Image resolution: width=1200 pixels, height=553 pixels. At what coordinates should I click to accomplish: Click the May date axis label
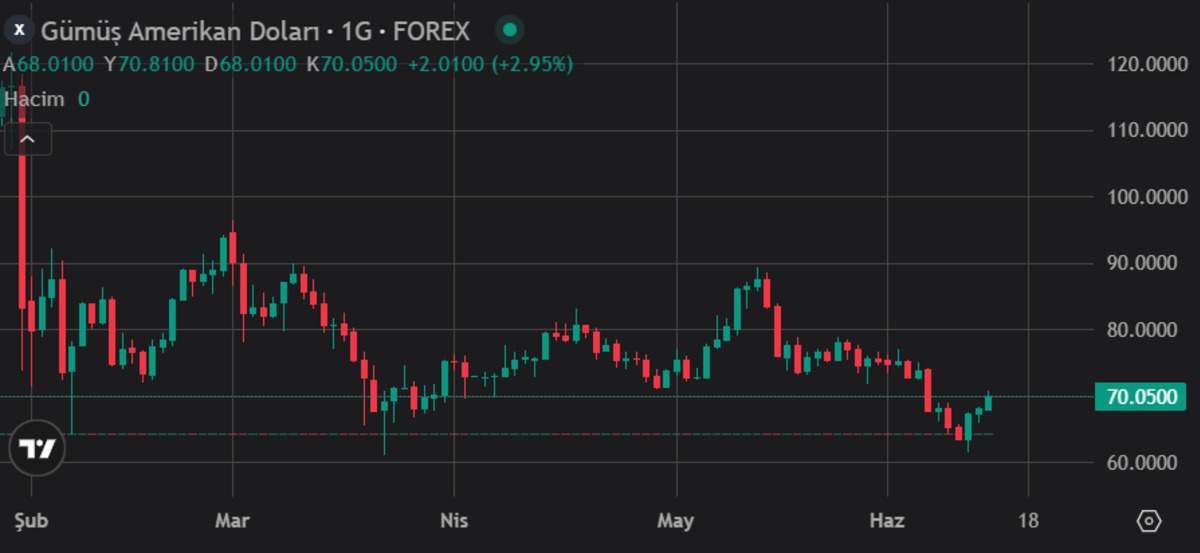[675, 521]
